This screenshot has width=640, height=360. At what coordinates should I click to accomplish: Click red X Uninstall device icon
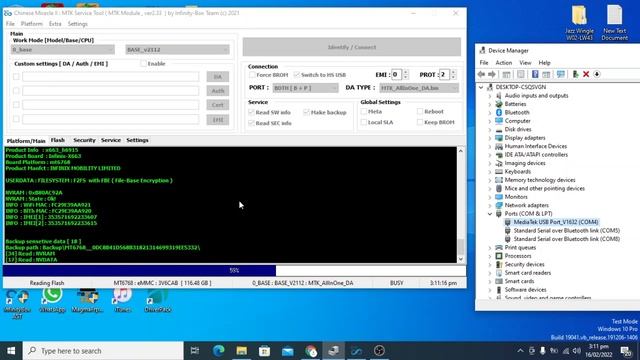[586, 74]
